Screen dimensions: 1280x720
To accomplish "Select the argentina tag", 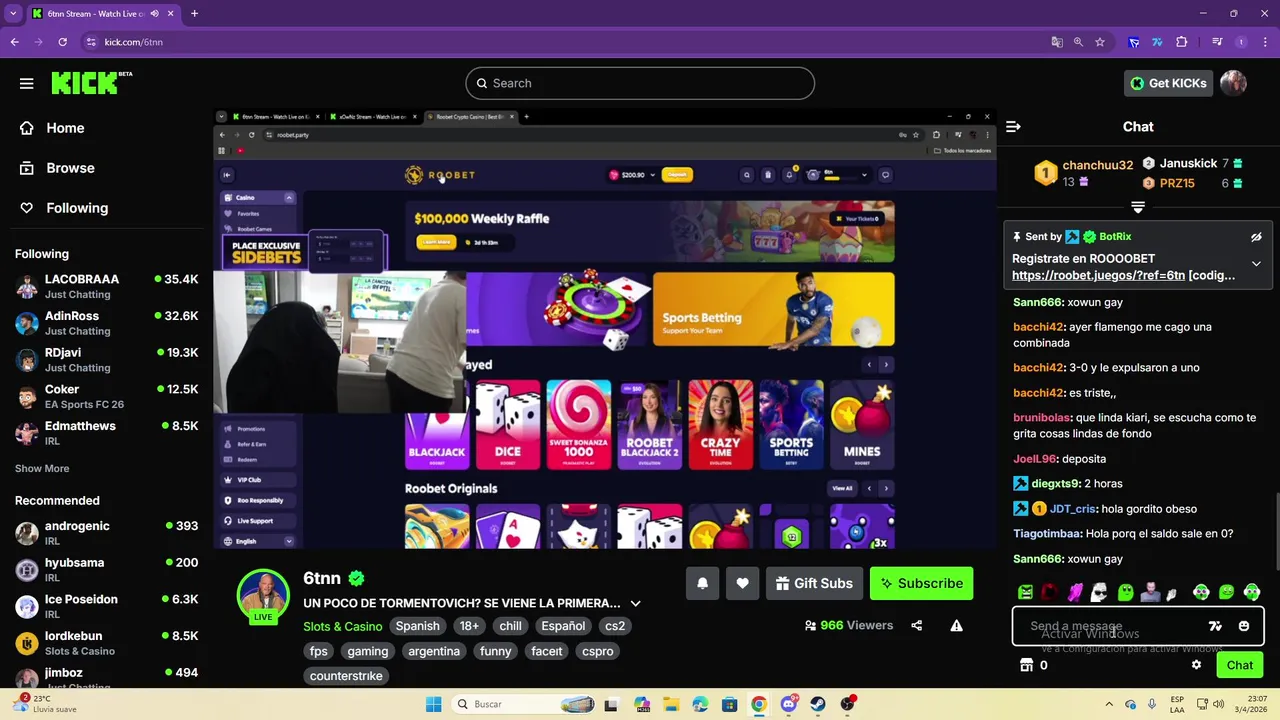I will coord(434,651).
